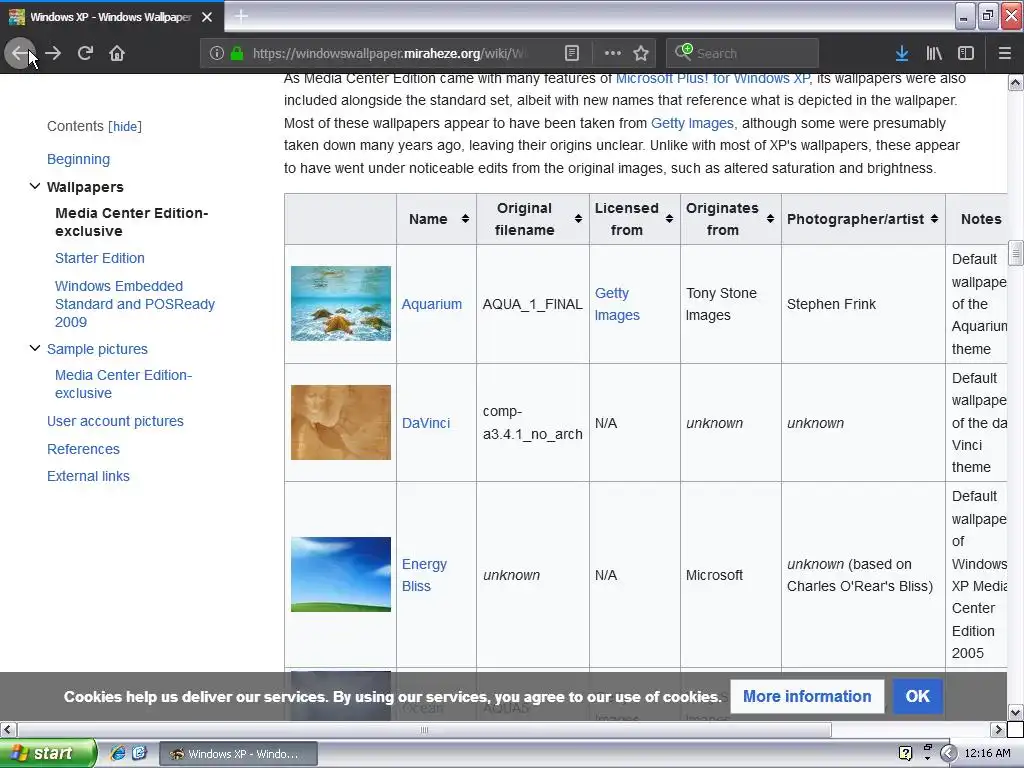The image size is (1024, 768).
Task: Toggle reader view in the address bar
Action: pyautogui.click(x=571, y=53)
